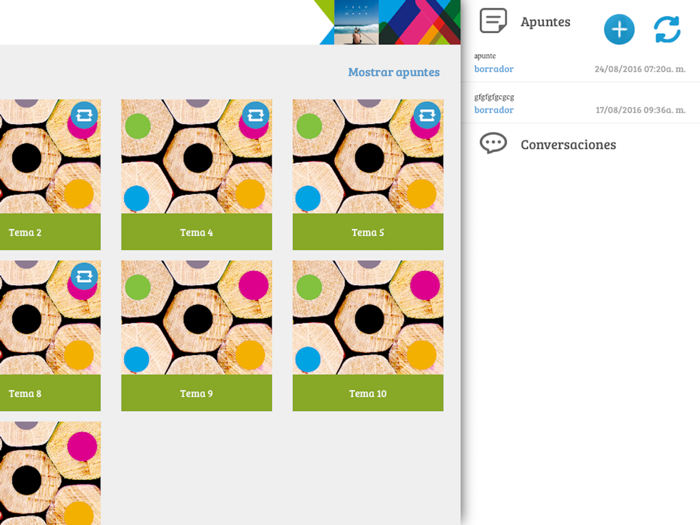The height and width of the screenshot is (525, 700).
Task: Click the Tema 8 green label
Action: (x=50, y=393)
